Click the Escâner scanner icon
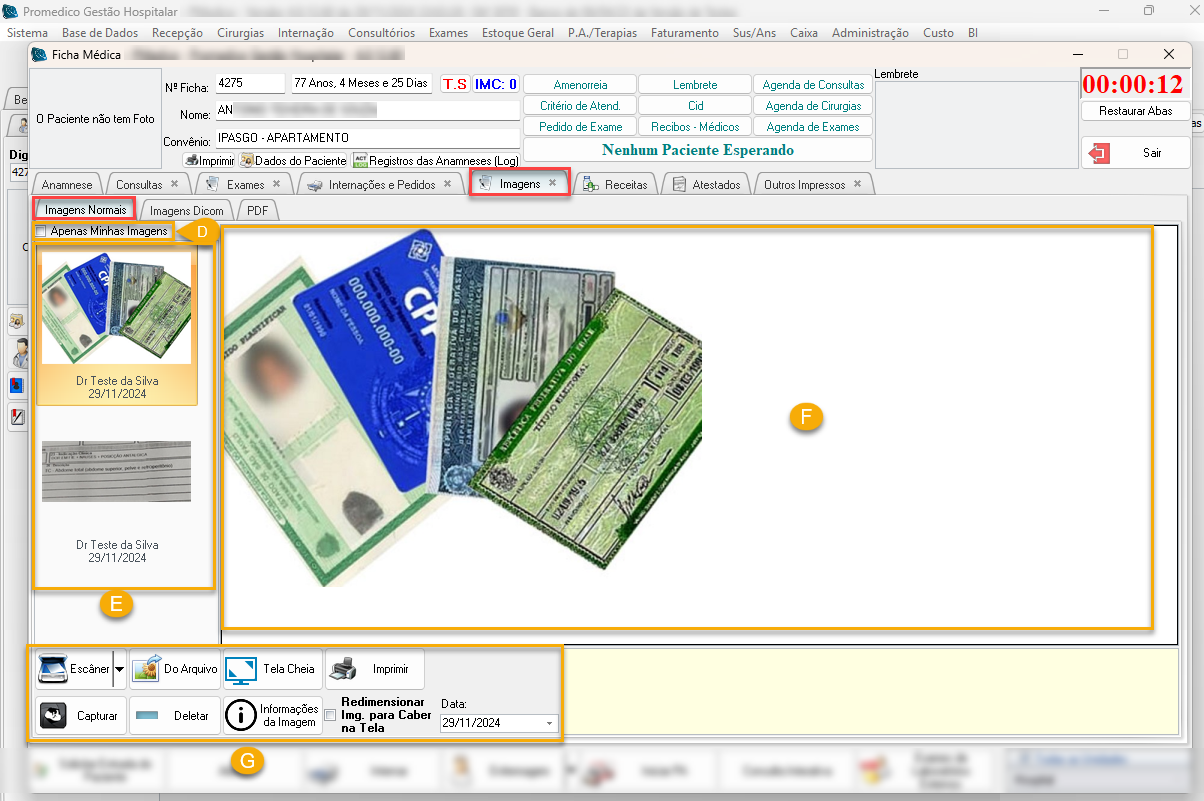 (x=53, y=669)
